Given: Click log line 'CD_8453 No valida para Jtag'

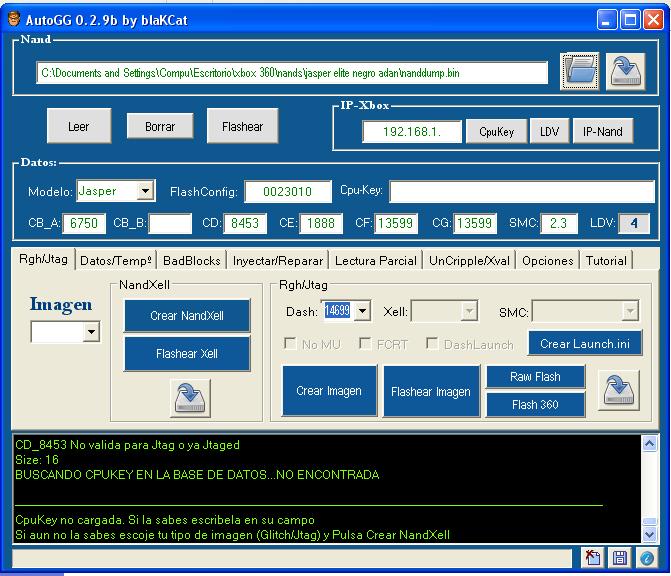Looking at the screenshot, I should 127,445.
